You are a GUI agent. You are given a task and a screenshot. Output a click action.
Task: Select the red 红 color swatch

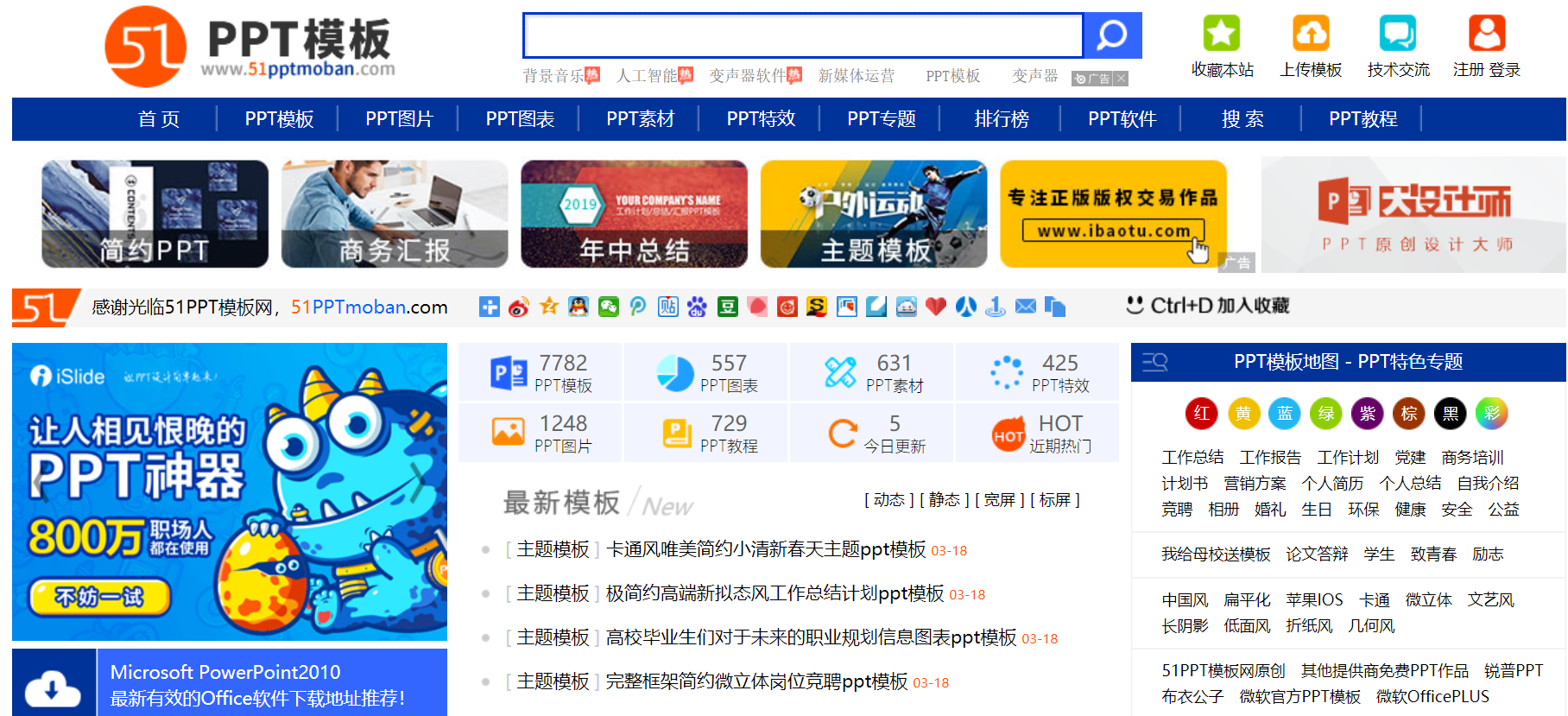1201,414
